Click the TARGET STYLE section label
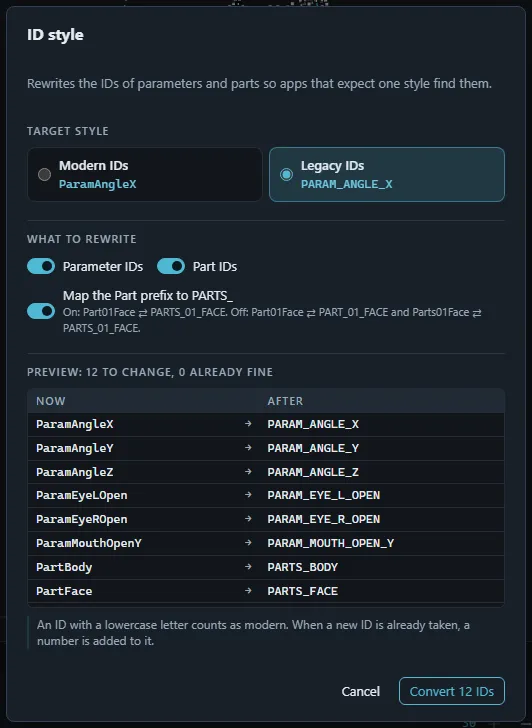The height and width of the screenshot is (728, 532). tap(68, 131)
